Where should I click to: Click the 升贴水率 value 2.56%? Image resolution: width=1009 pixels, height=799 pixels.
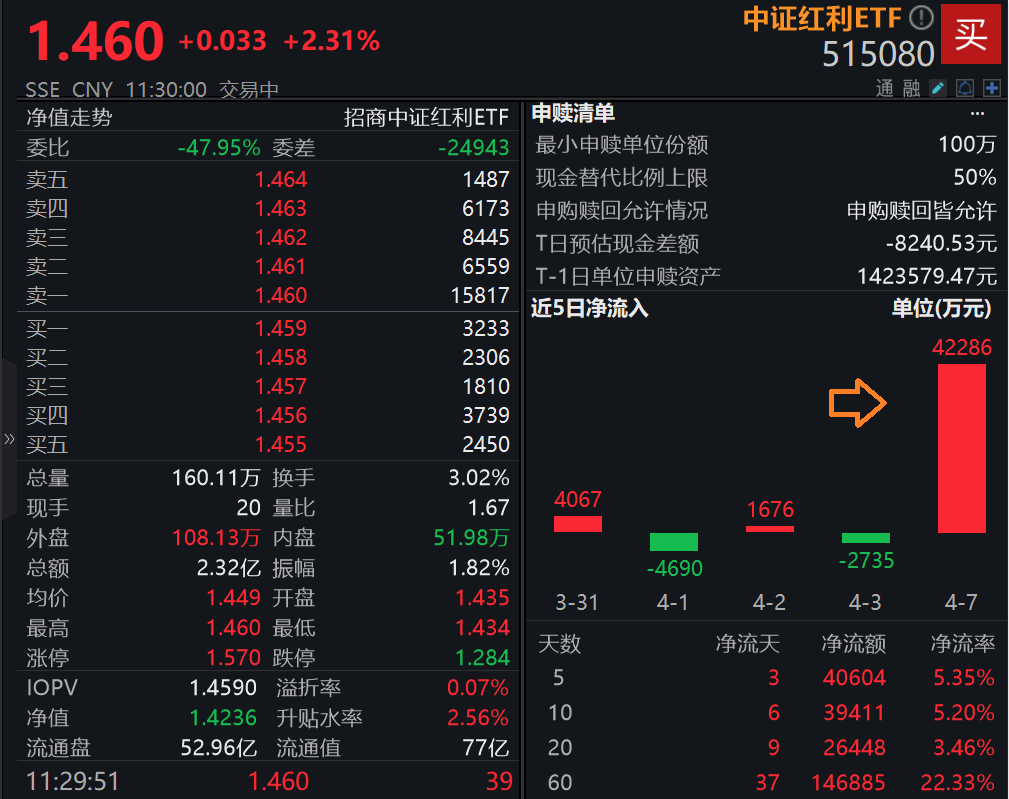(x=477, y=718)
